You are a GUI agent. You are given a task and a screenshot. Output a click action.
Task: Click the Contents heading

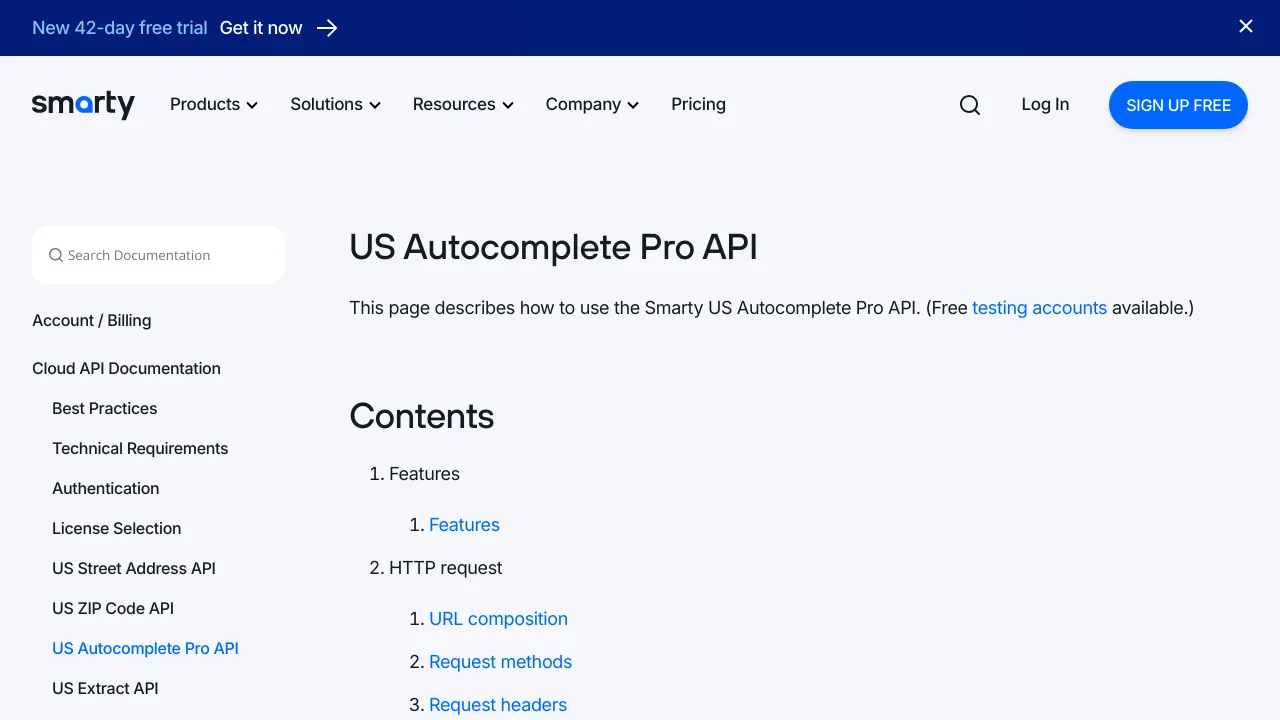[x=422, y=416]
